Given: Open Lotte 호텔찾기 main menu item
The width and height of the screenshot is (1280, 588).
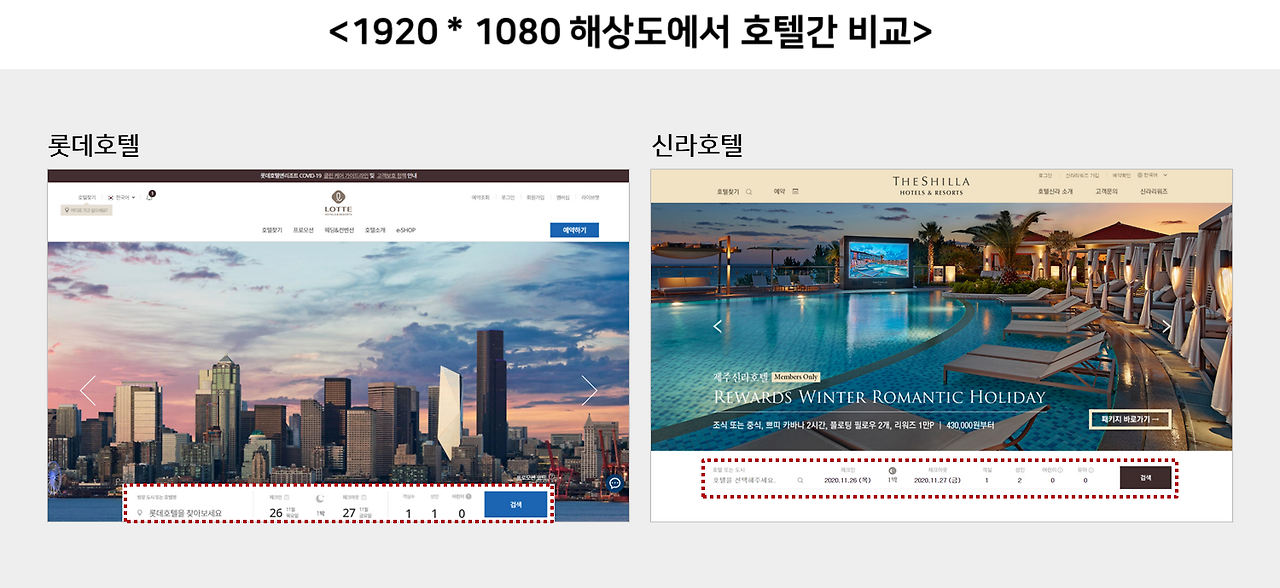Looking at the screenshot, I should pos(272,230).
